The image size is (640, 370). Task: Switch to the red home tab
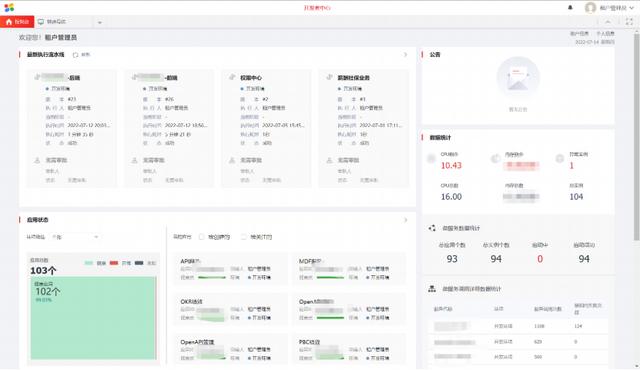[17, 22]
